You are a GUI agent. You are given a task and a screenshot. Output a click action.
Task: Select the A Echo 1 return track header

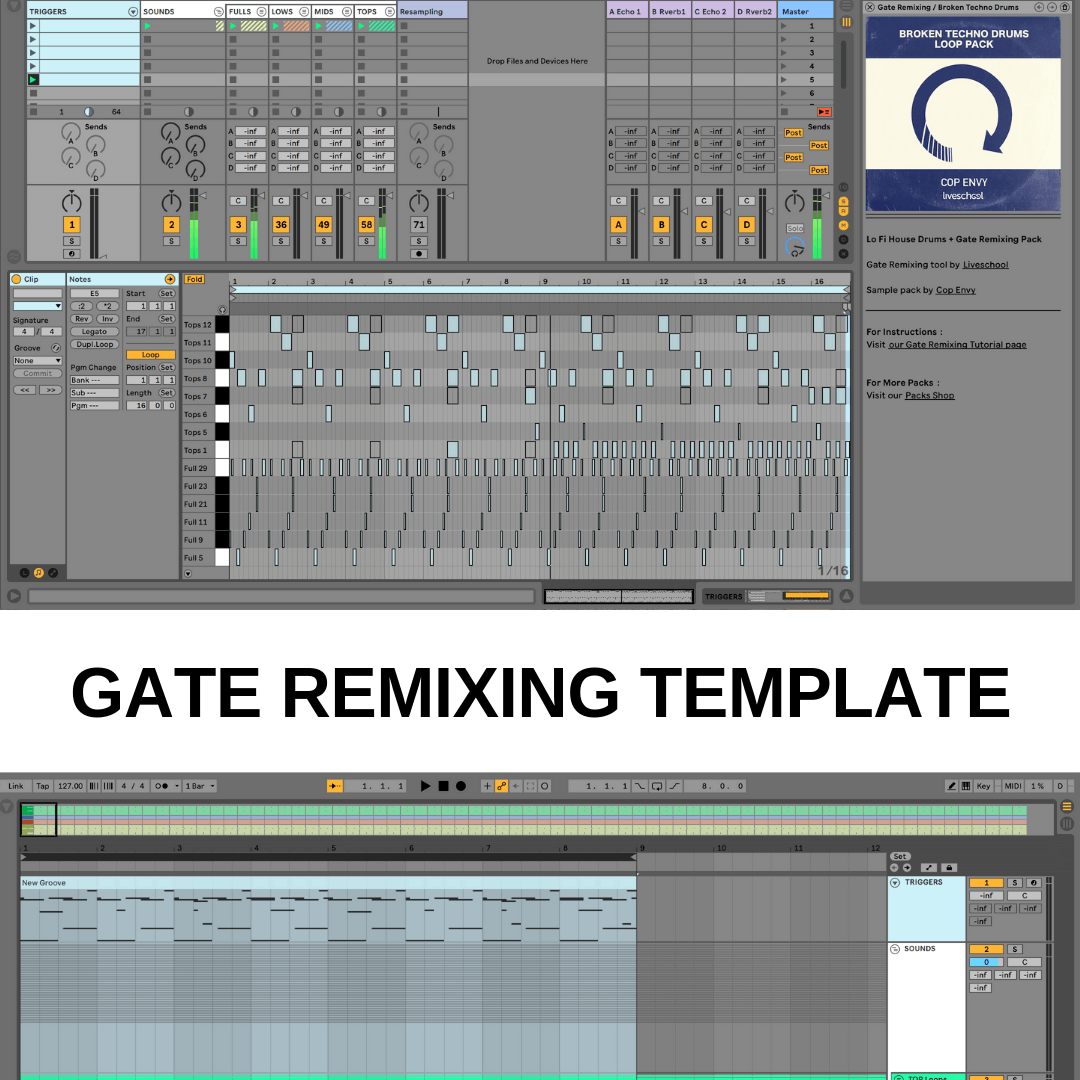tap(626, 11)
